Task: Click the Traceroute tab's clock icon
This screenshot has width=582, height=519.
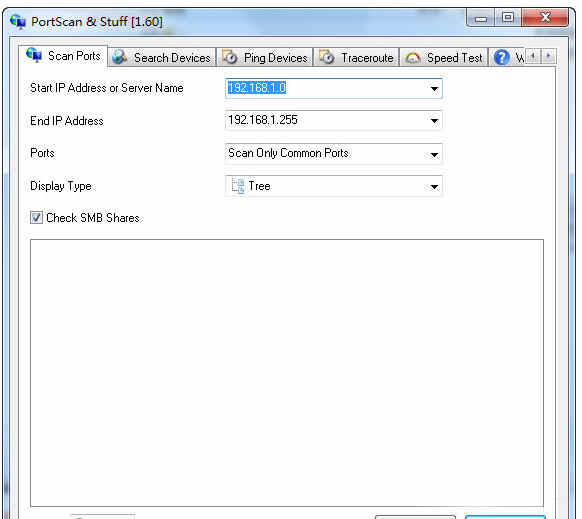Action: pos(327,57)
